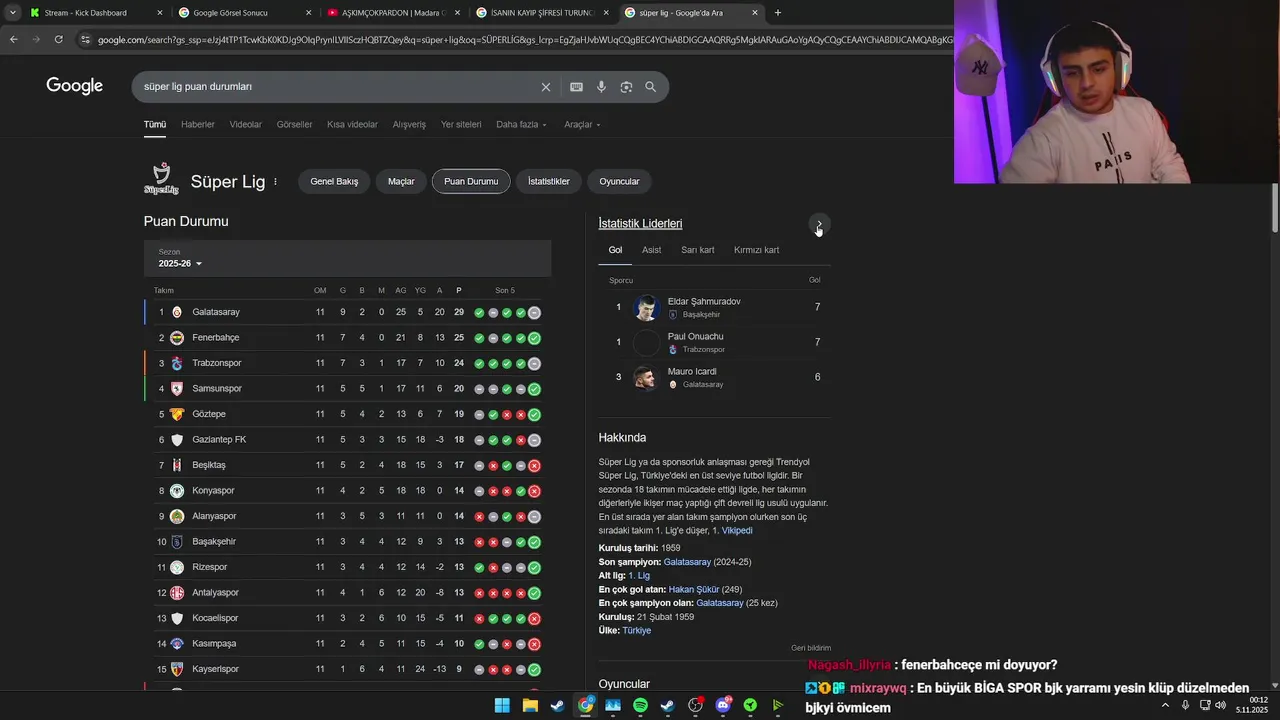1280x720 pixels.
Task: Select the Maçlar chip
Action: pyautogui.click(x=401, y=181)
